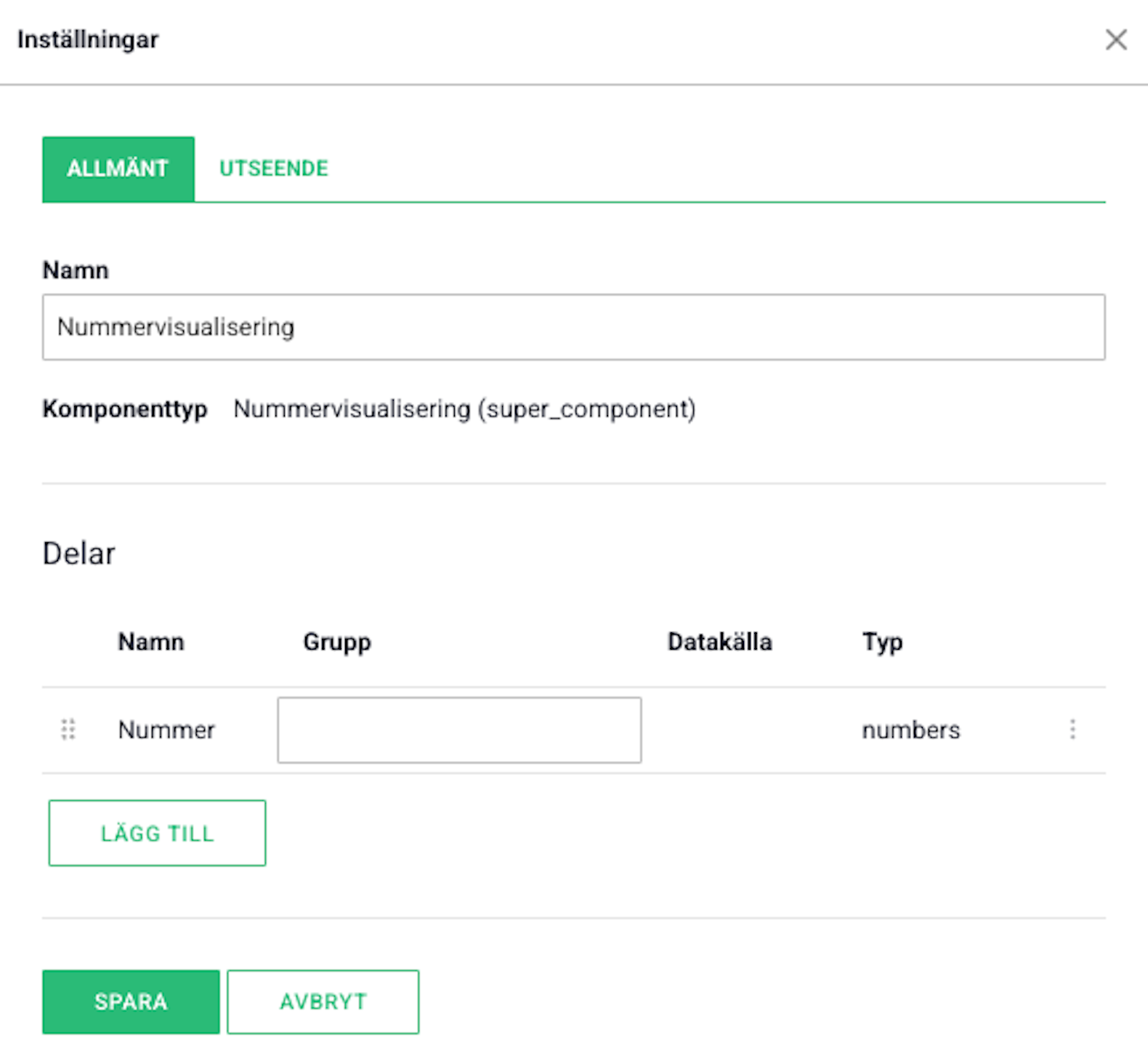Close the Inställningar dialog
This screenshot has width=1148, height=1064.
[x=1116, y=40]
